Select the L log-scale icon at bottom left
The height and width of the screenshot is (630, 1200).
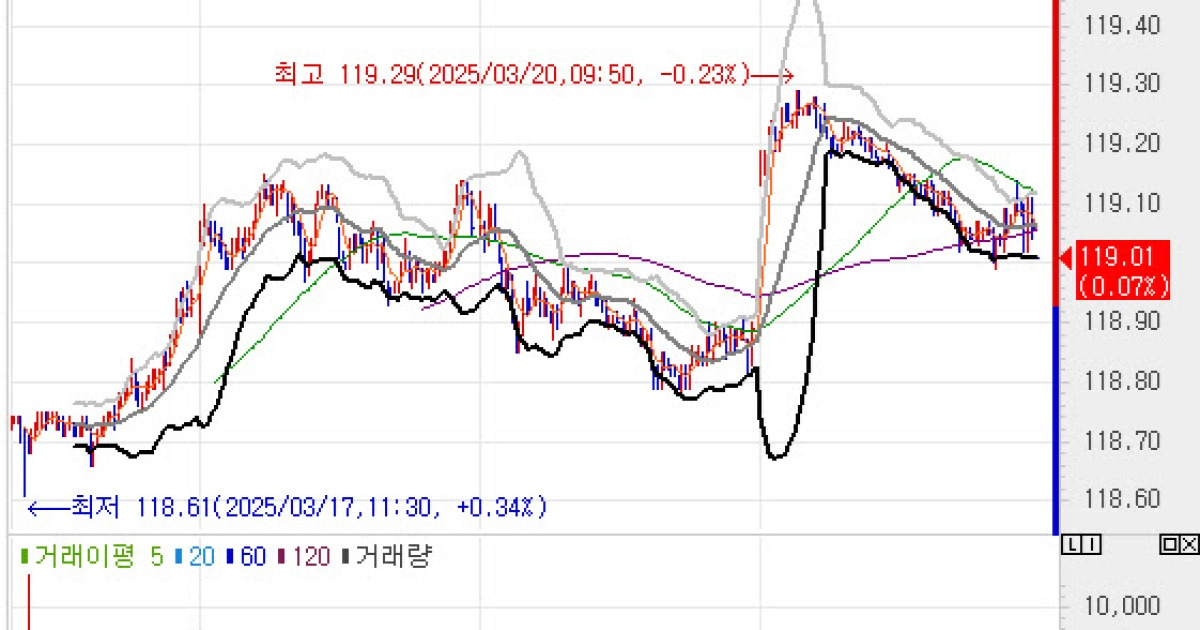point(1072,545)
